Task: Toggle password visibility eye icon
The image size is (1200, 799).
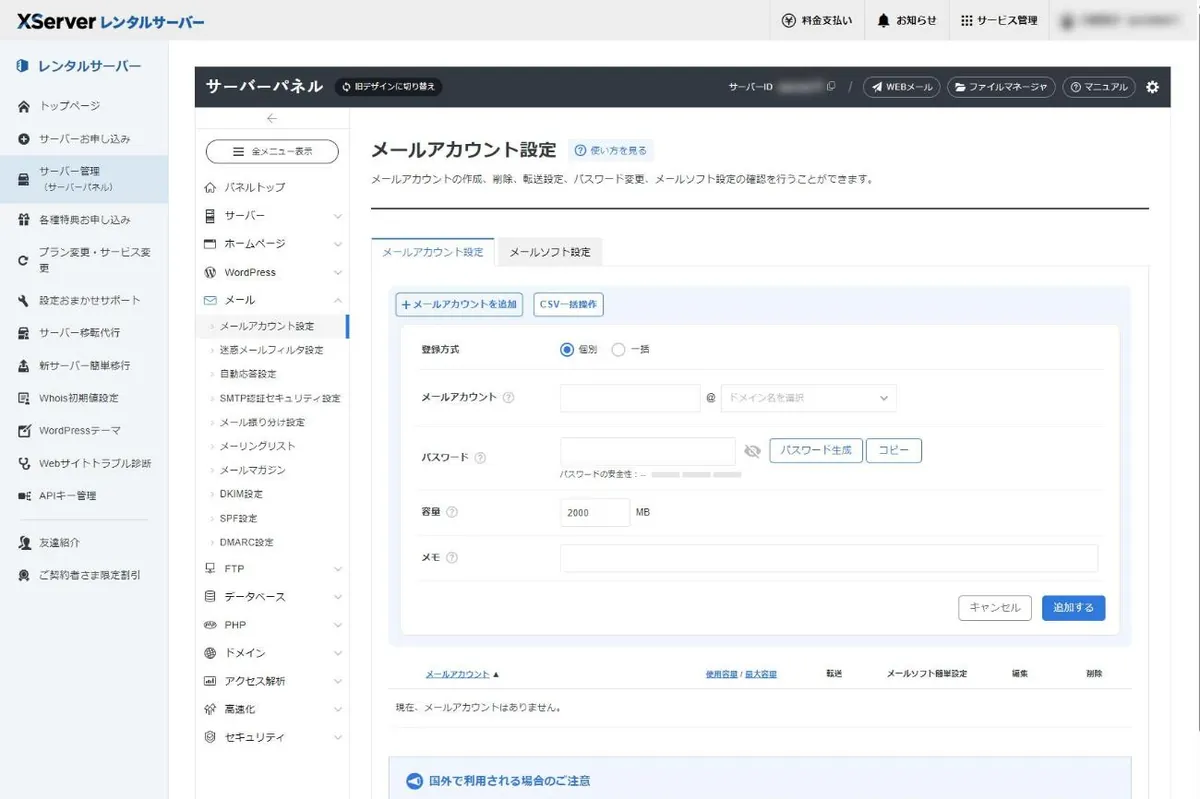Action: 752,452
